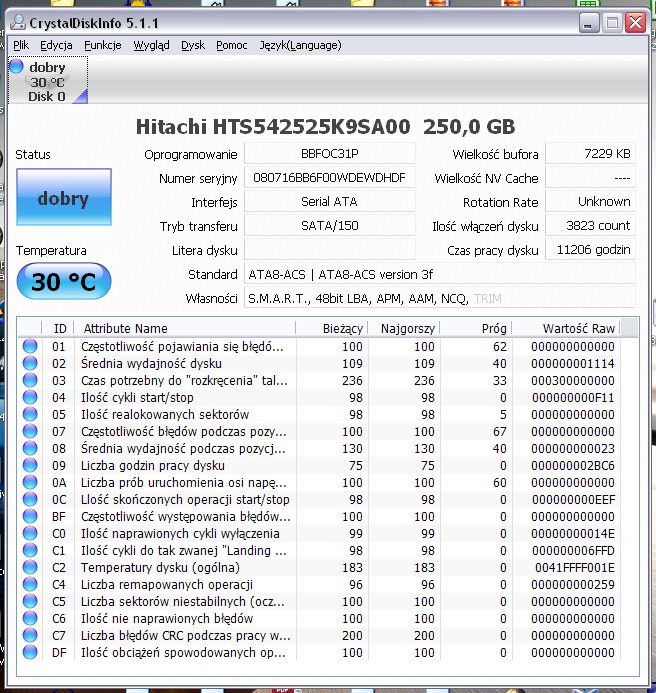Image resolution: width=656 pixels, height=693 pixels.
Task: Click blue status icon of attribute 05
Action: click(30, 414)
